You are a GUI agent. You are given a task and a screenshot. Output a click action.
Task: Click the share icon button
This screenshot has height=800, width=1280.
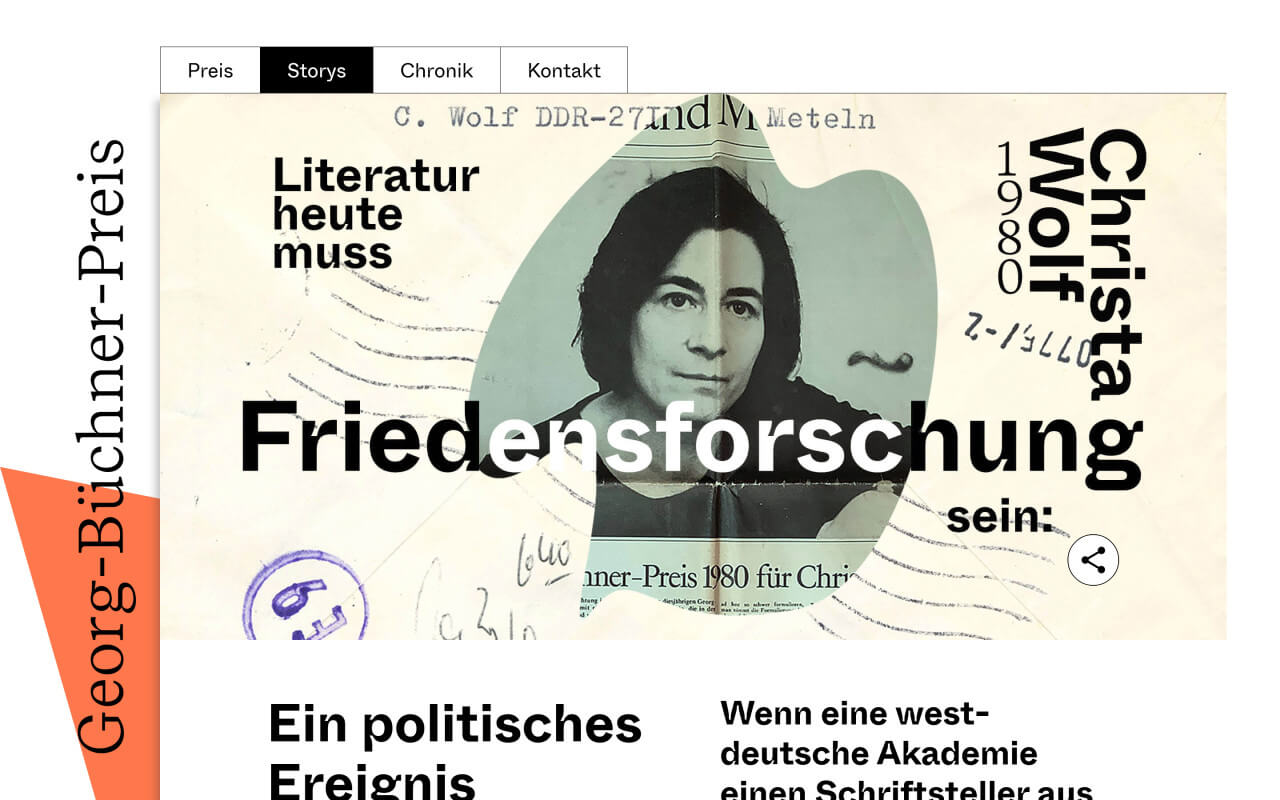1093,560
